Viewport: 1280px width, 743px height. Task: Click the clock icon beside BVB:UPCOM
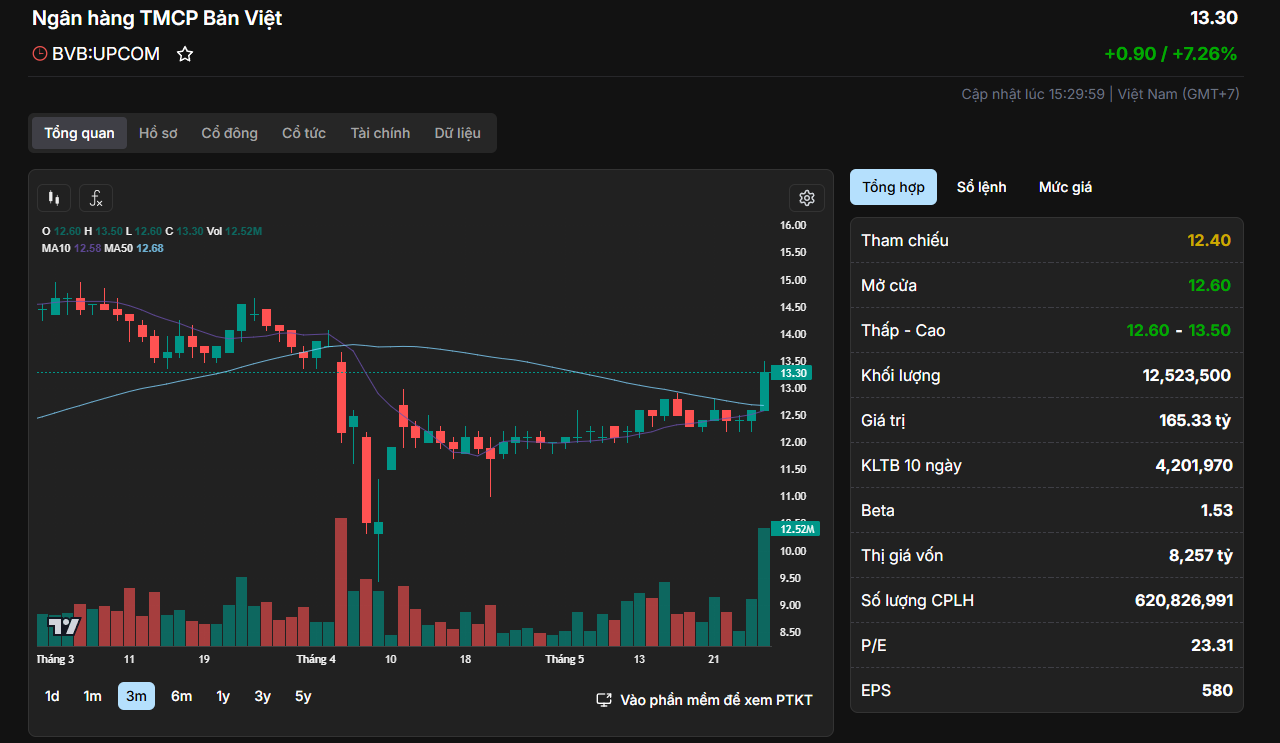click(x=40, y=54)
